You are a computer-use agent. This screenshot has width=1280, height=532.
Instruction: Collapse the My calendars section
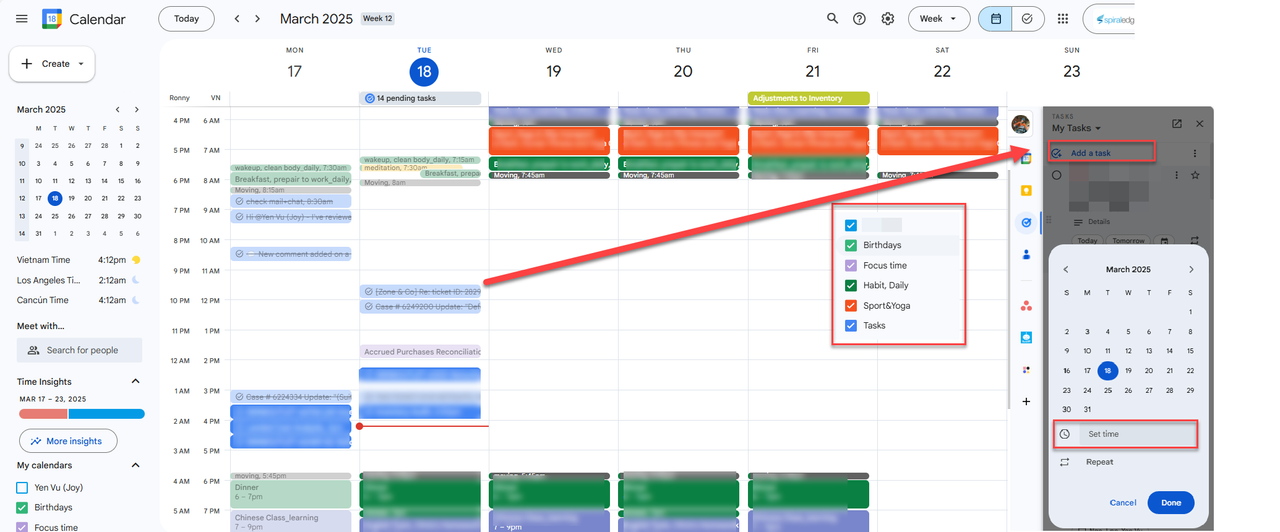coord(136,465)
